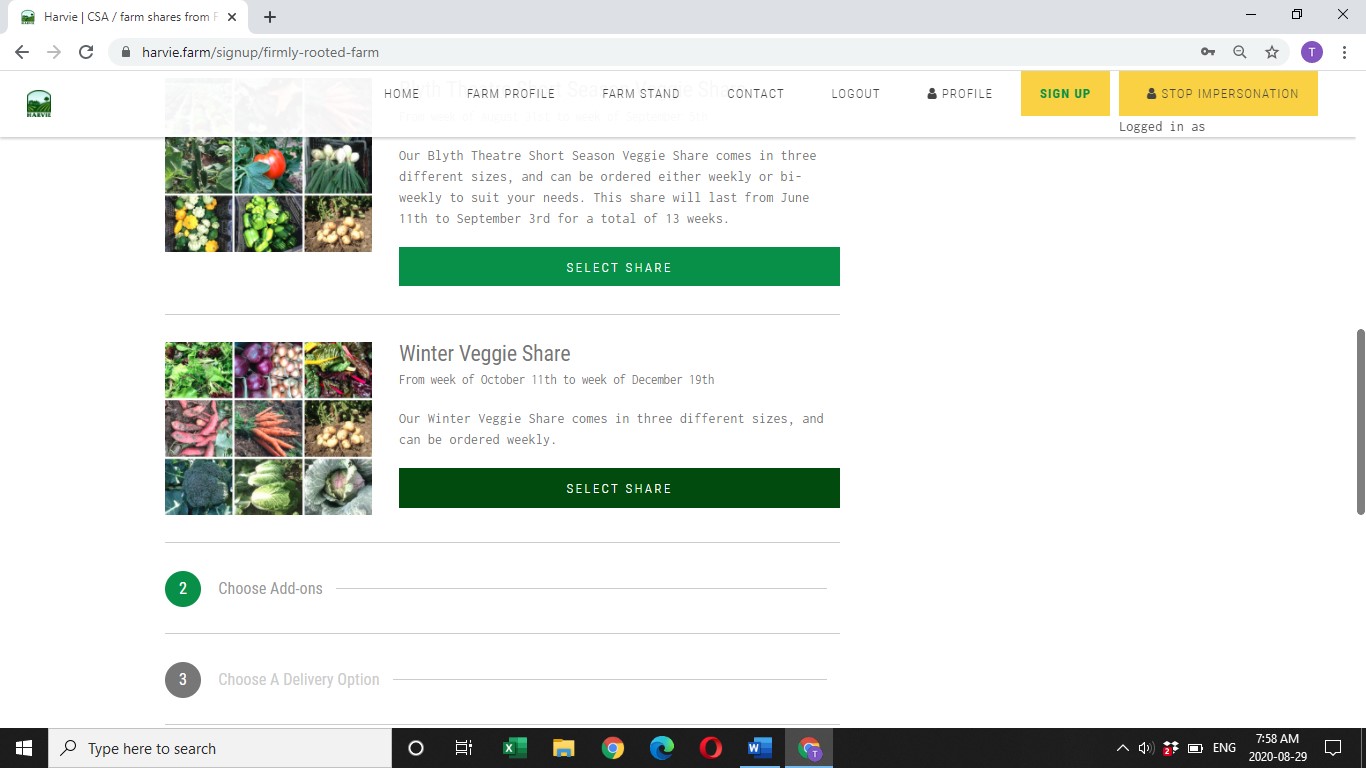Click the green step 2 circle
1366x768 pixels.
coord(183,588)
